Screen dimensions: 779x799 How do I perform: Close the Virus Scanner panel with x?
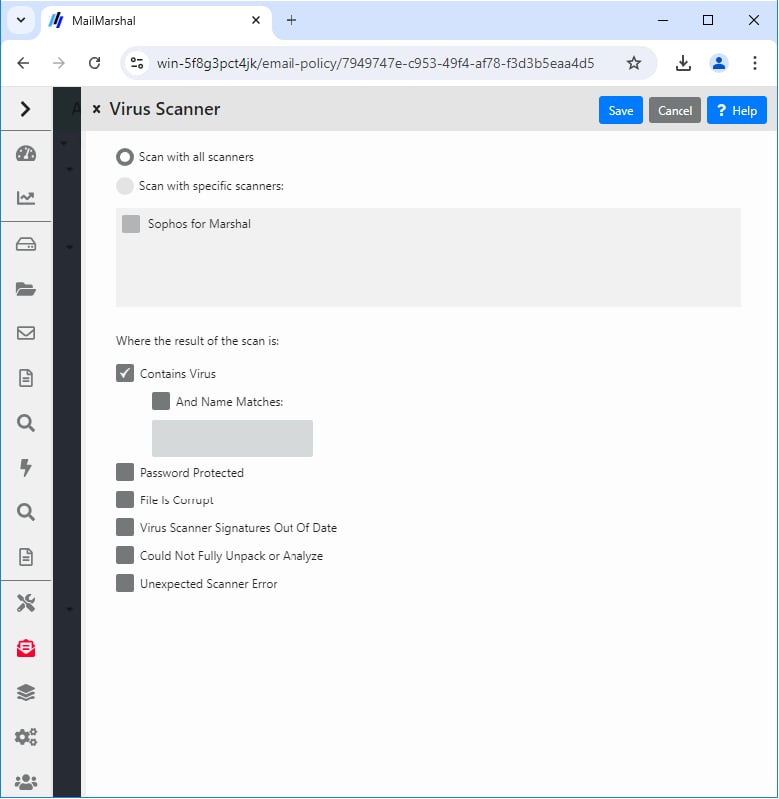tap(96, 109)
